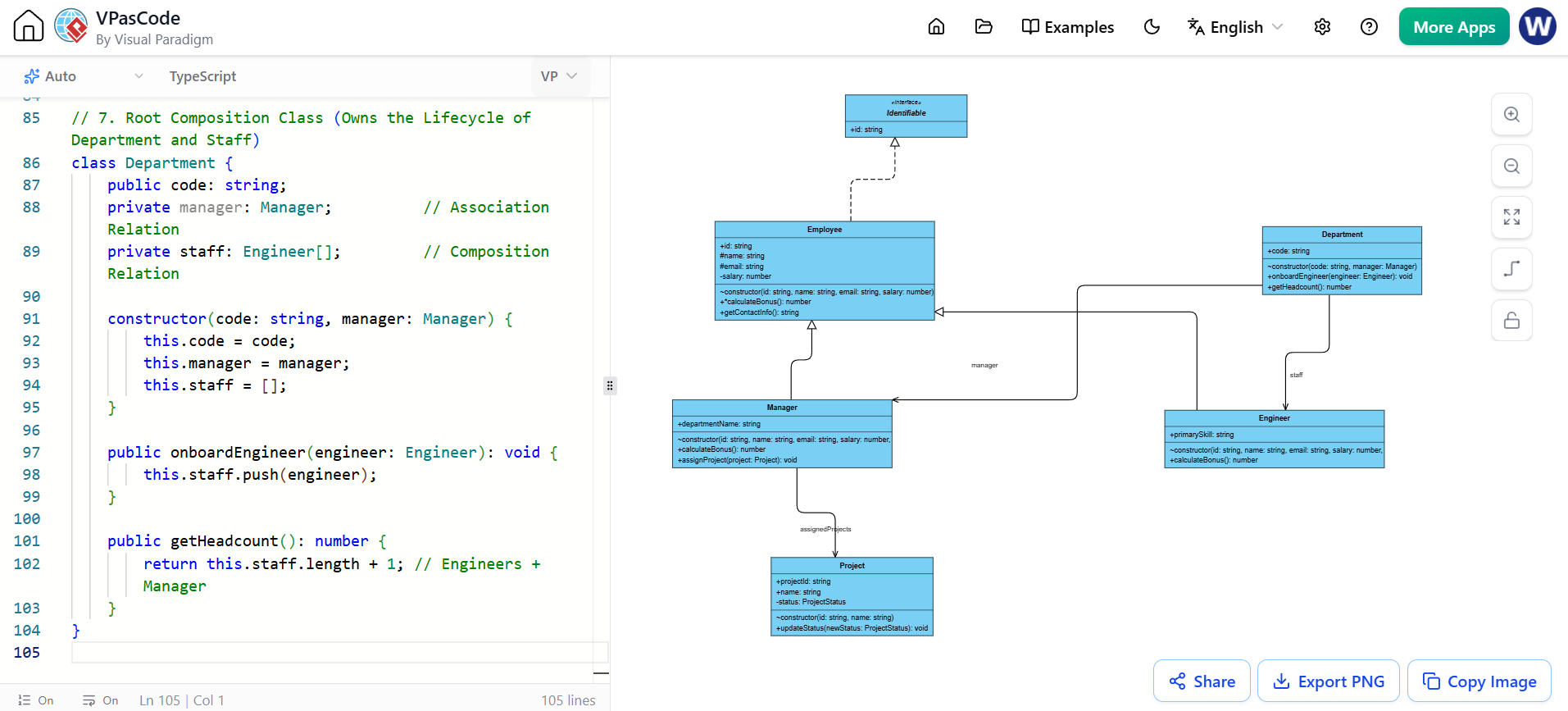
Task: Place cursor on empty line 105
Action: 339,653
